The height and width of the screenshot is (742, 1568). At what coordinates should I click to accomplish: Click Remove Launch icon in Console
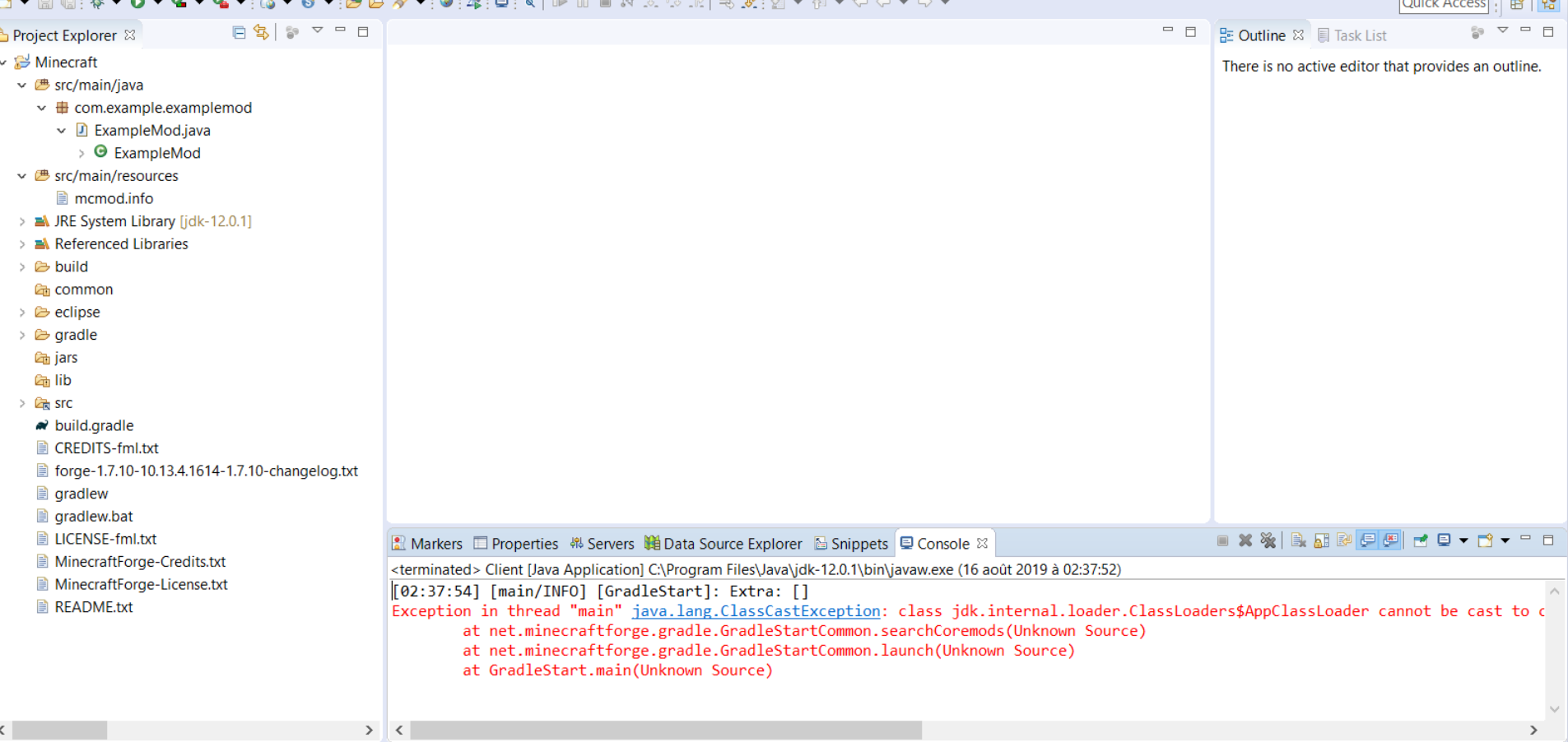pyautogui.click(x=1245, y=540)
